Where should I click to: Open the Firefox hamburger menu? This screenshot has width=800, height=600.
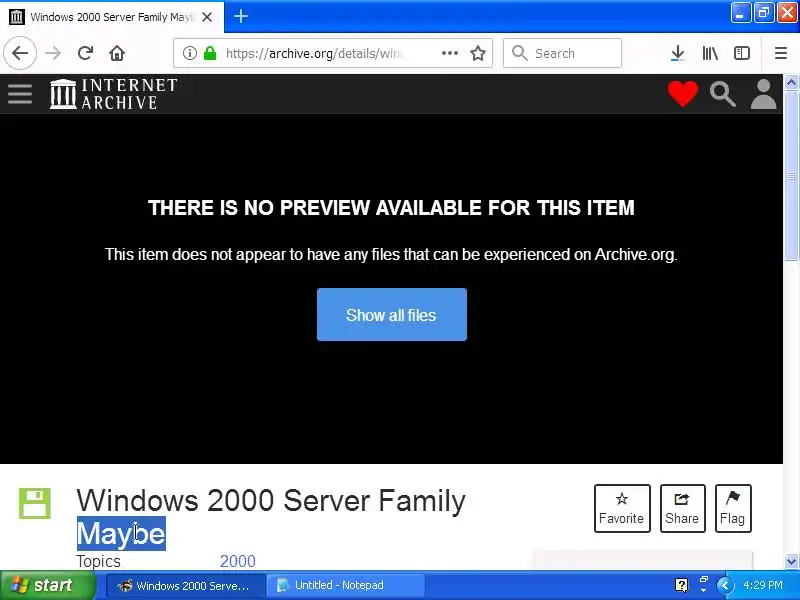tap(781, 53)
